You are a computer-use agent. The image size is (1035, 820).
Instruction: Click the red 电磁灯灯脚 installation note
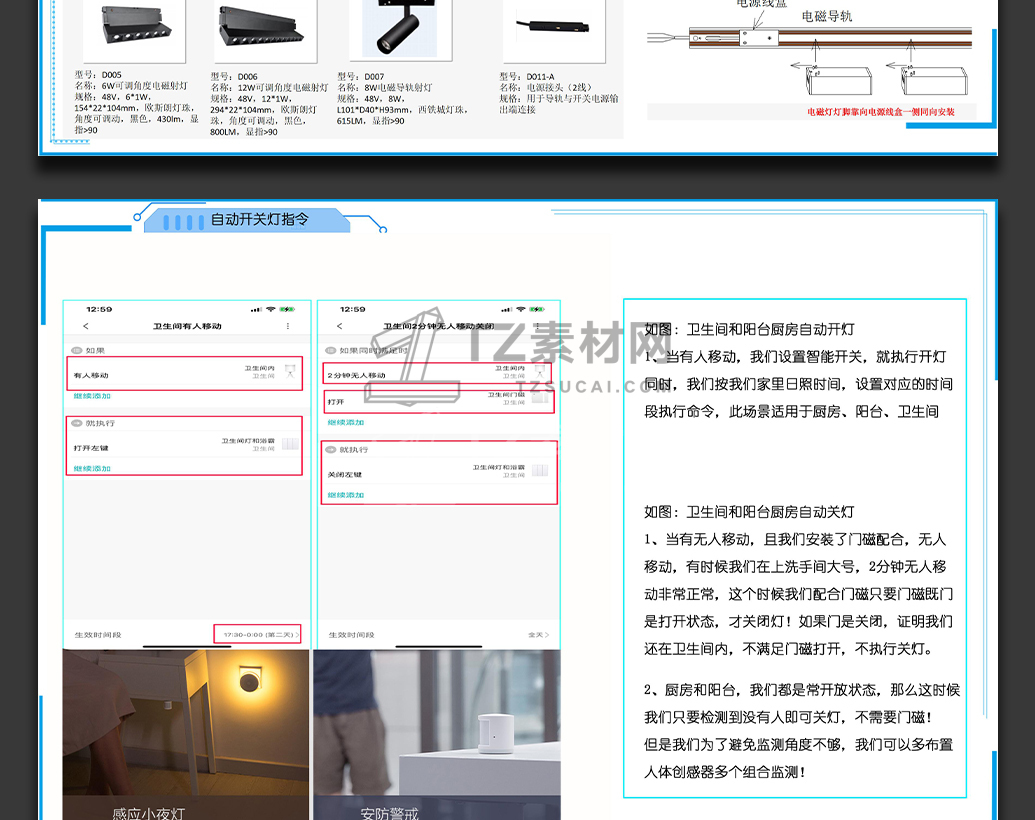[x=881, y=112]
